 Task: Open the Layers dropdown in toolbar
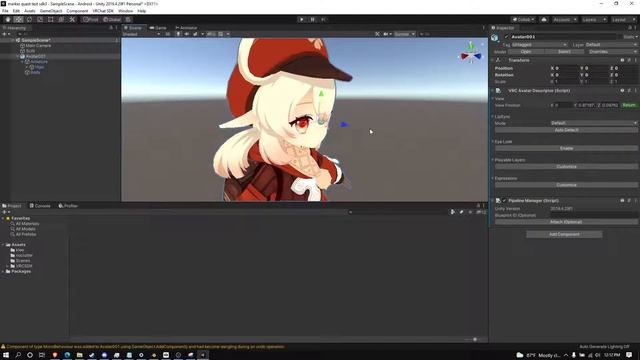594,20
